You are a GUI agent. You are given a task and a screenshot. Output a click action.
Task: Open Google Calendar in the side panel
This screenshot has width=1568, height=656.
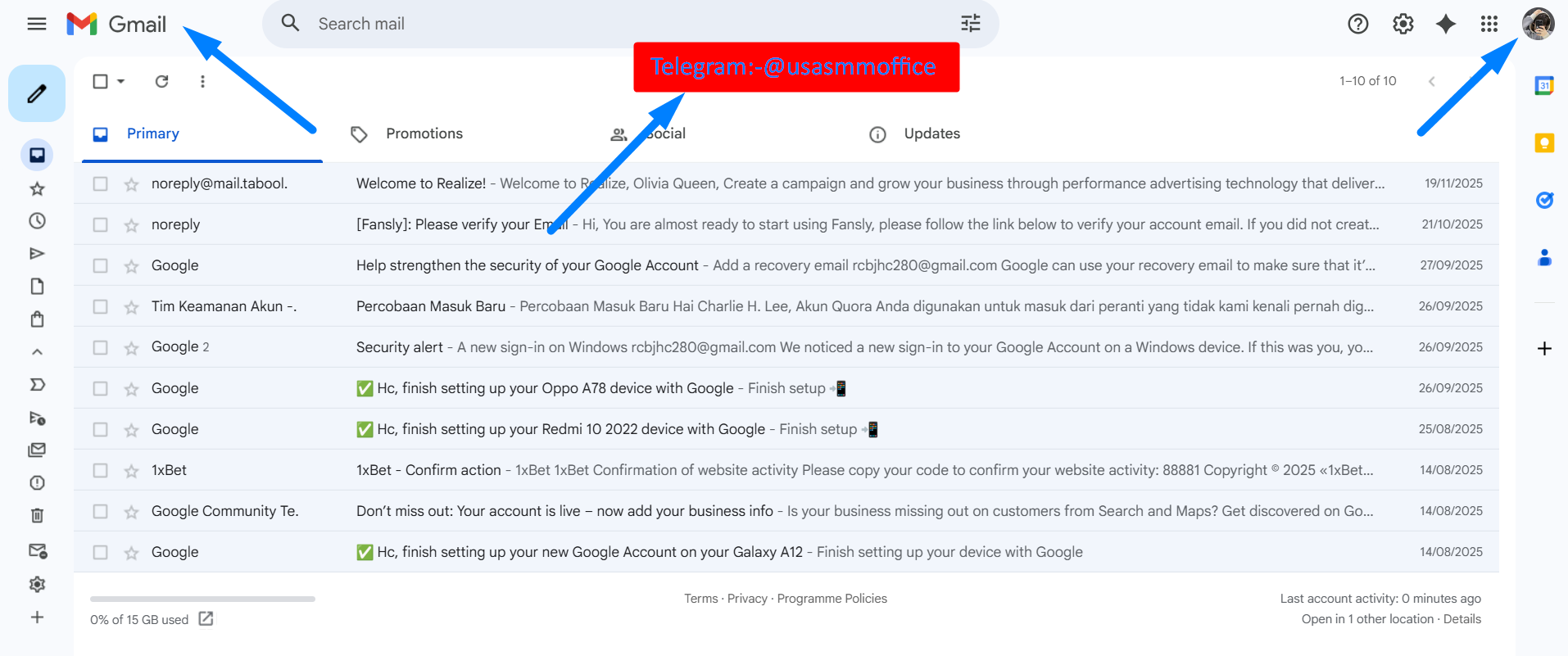pyautogui.click(x=1544, y=85)
